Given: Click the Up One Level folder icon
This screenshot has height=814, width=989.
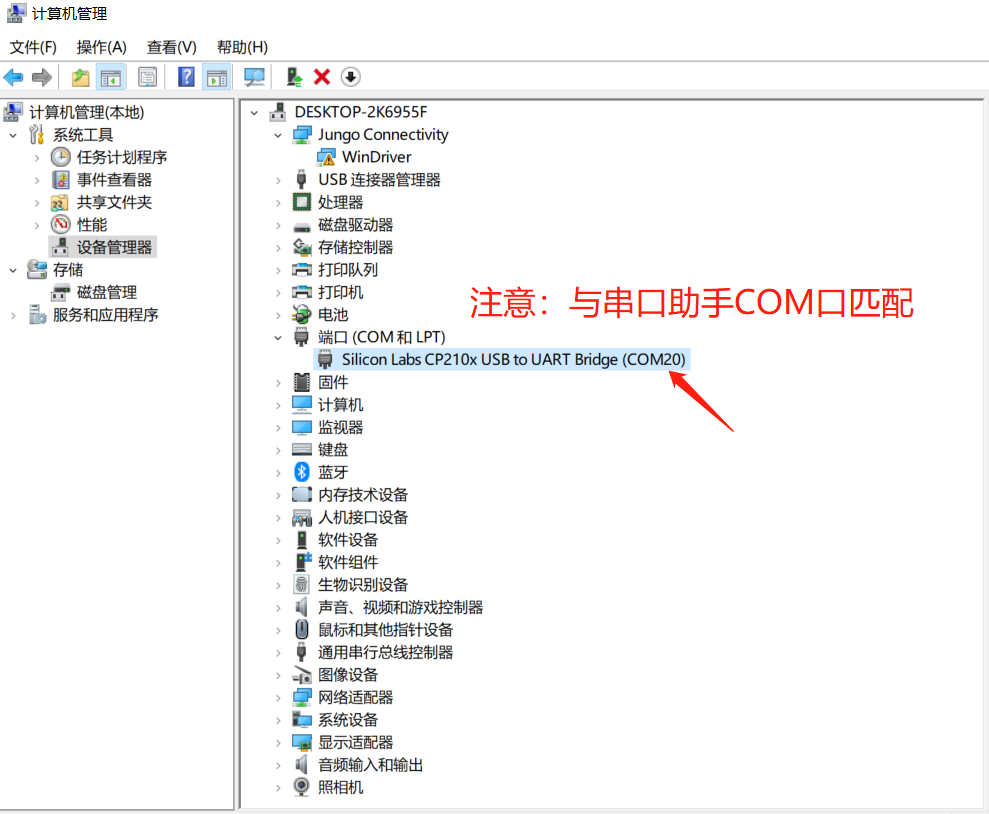Looking at the screenshot, I should (x=80, y=77).
